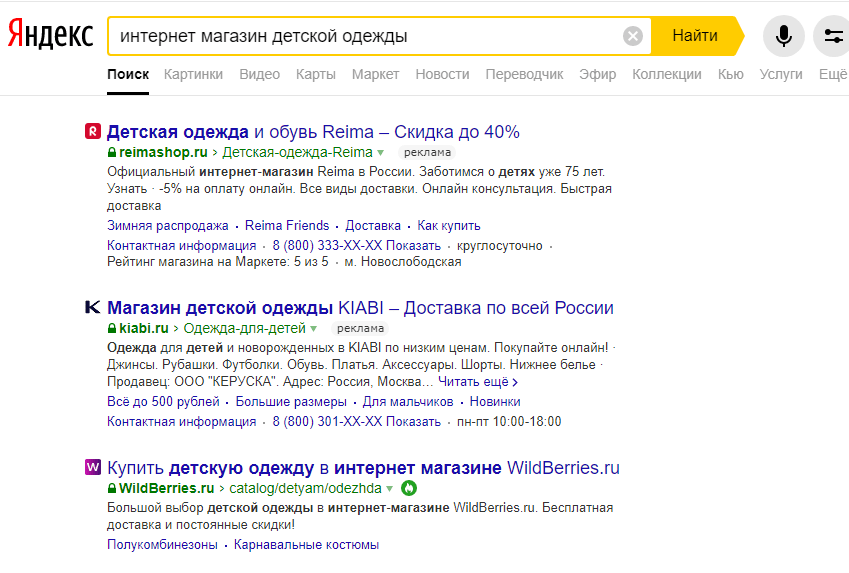This screenshot has height=573, width=849.
Task: Expand the dropdown arrow after catalog/detyam/odezhda
Action: tap(389, 489)
